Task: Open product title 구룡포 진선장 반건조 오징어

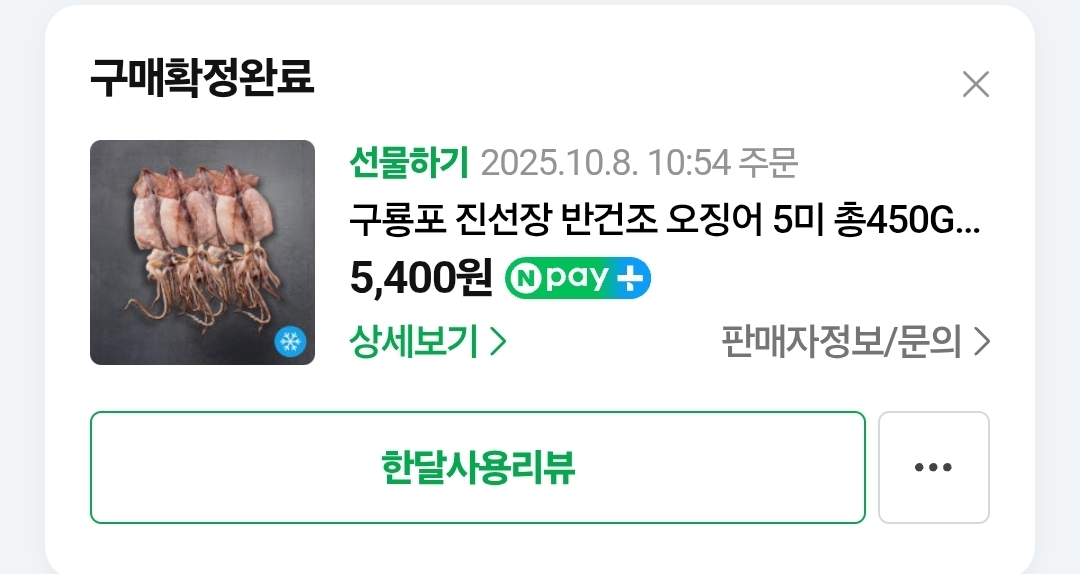Action: coord(664,221)
